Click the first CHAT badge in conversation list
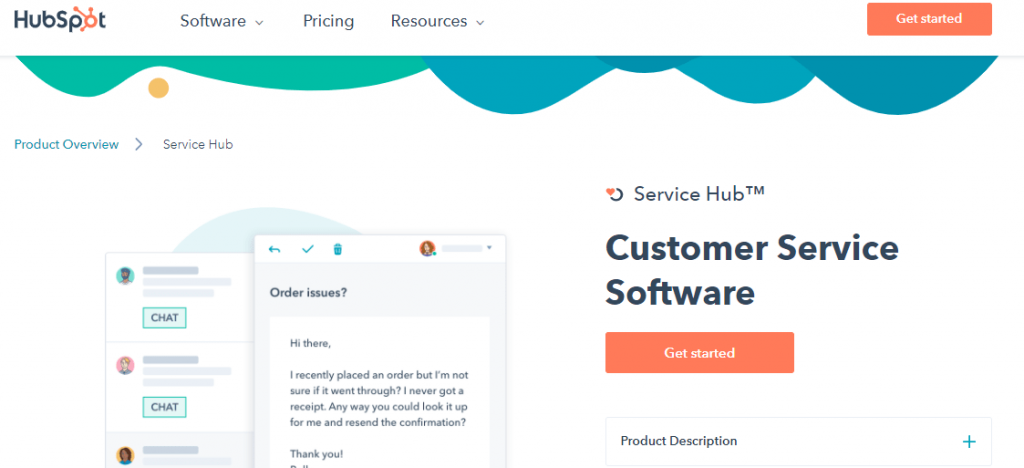 tap(165, 318)
